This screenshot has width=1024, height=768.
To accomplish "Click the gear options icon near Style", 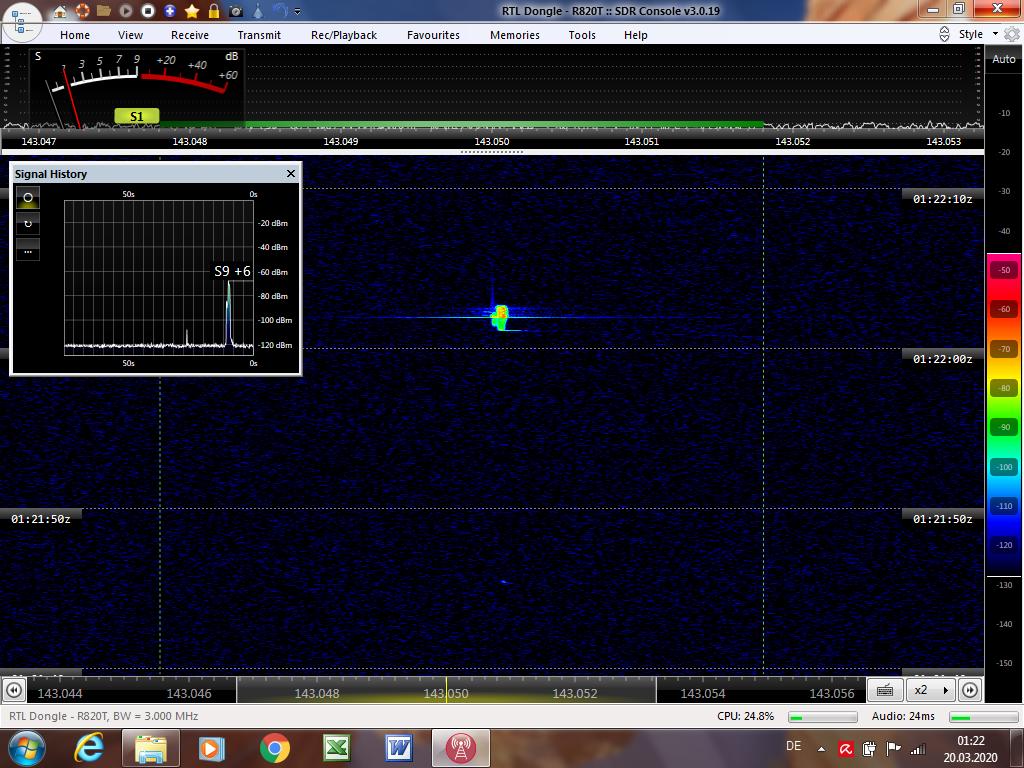I will [1012, 34].
